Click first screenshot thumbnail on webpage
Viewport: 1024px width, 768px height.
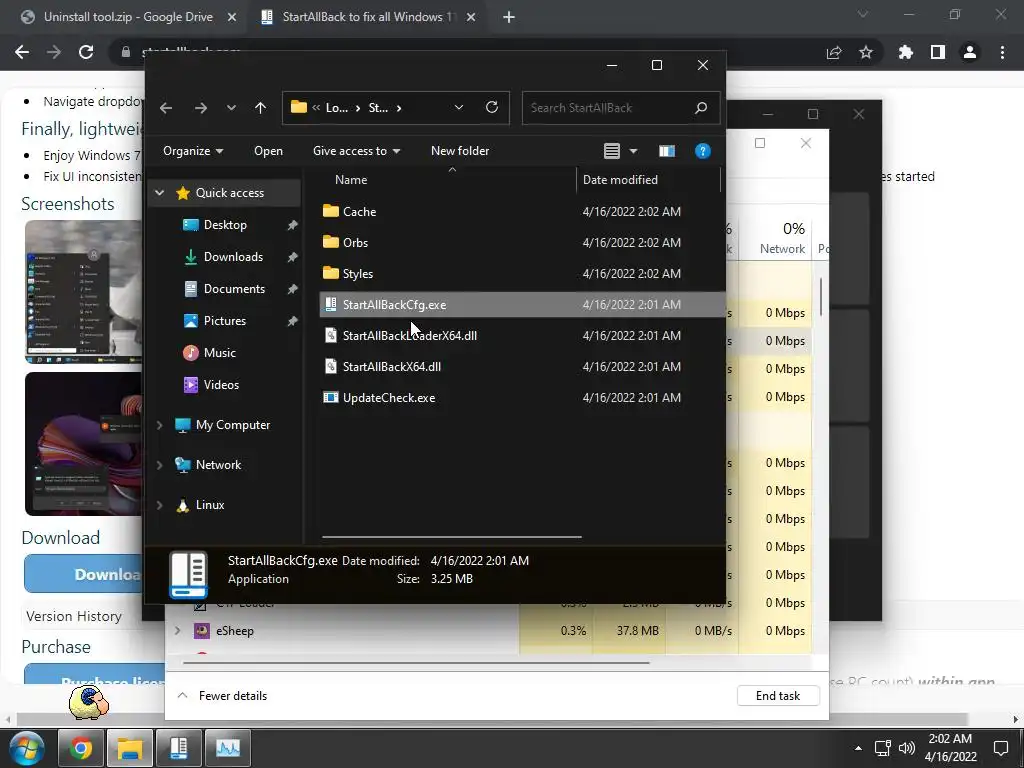click(x=84, y=292)
